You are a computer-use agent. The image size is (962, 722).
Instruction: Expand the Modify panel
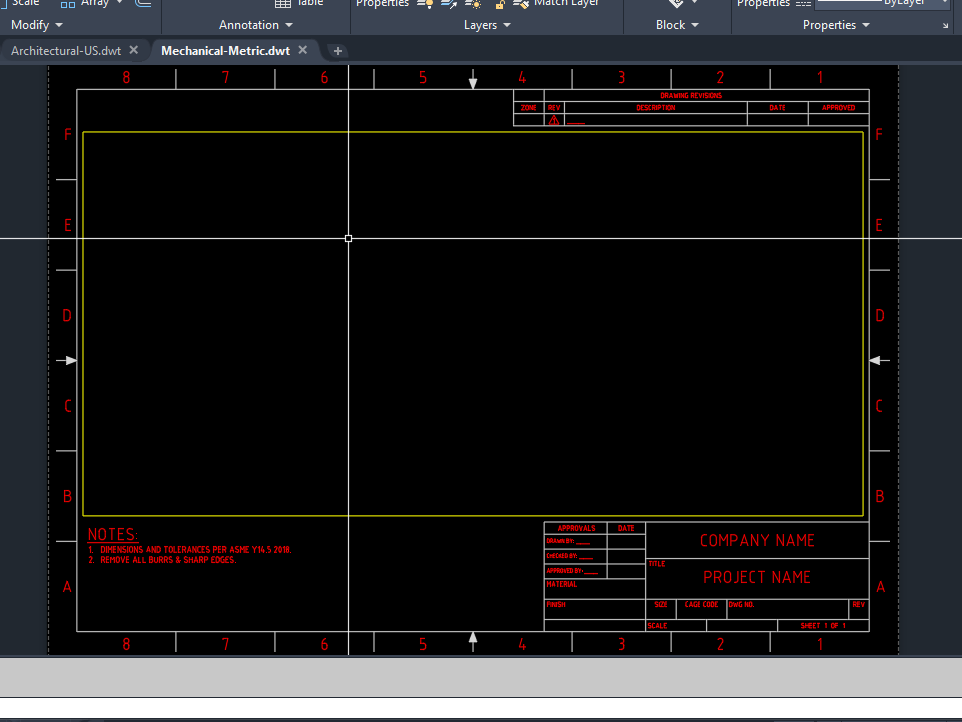37,25
